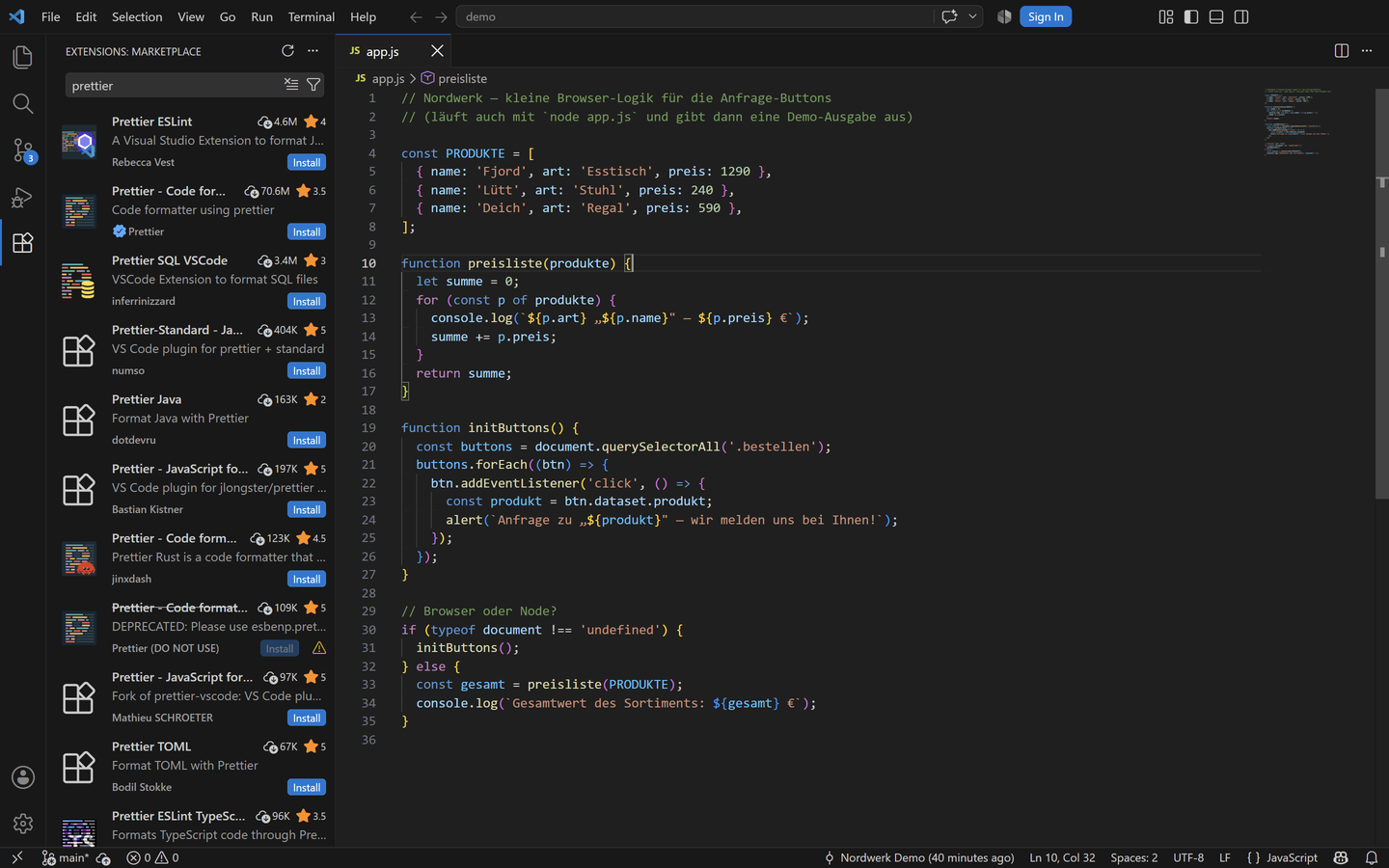Go forward in navigation history

click(x=441, y=16)
